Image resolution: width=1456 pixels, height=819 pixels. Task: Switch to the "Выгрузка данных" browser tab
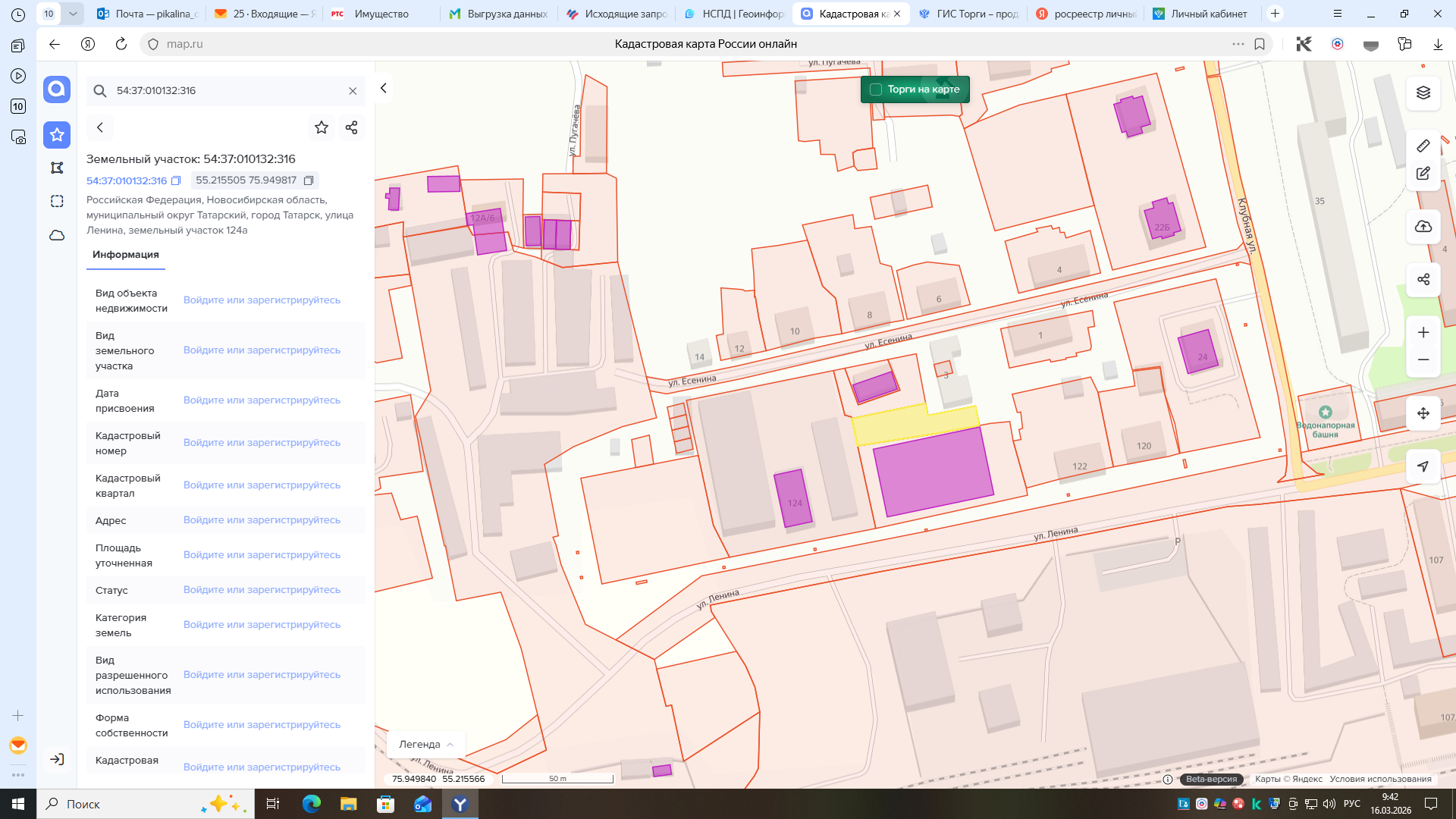498,14
